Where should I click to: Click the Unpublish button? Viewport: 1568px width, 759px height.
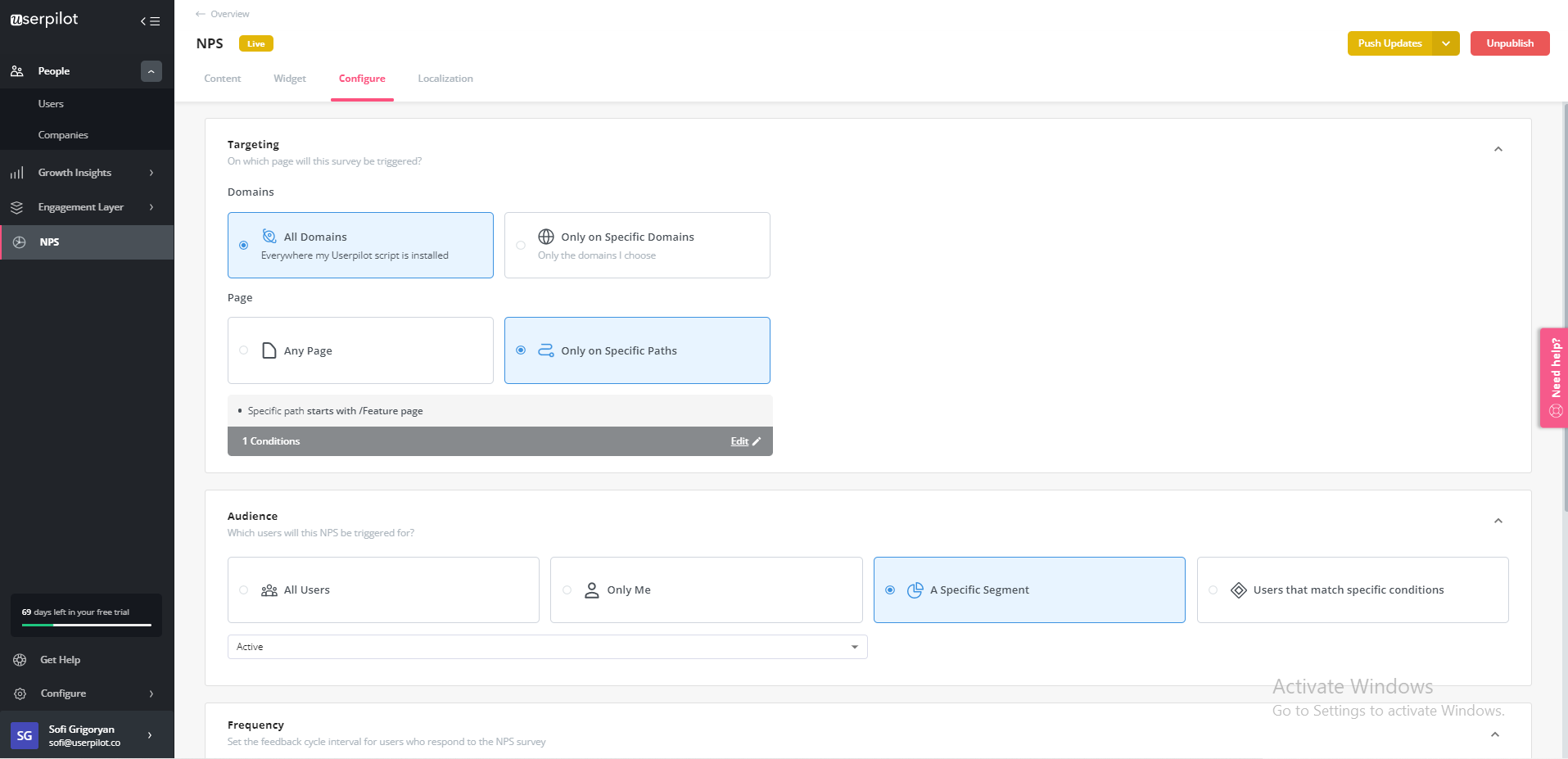(1509, 43)
